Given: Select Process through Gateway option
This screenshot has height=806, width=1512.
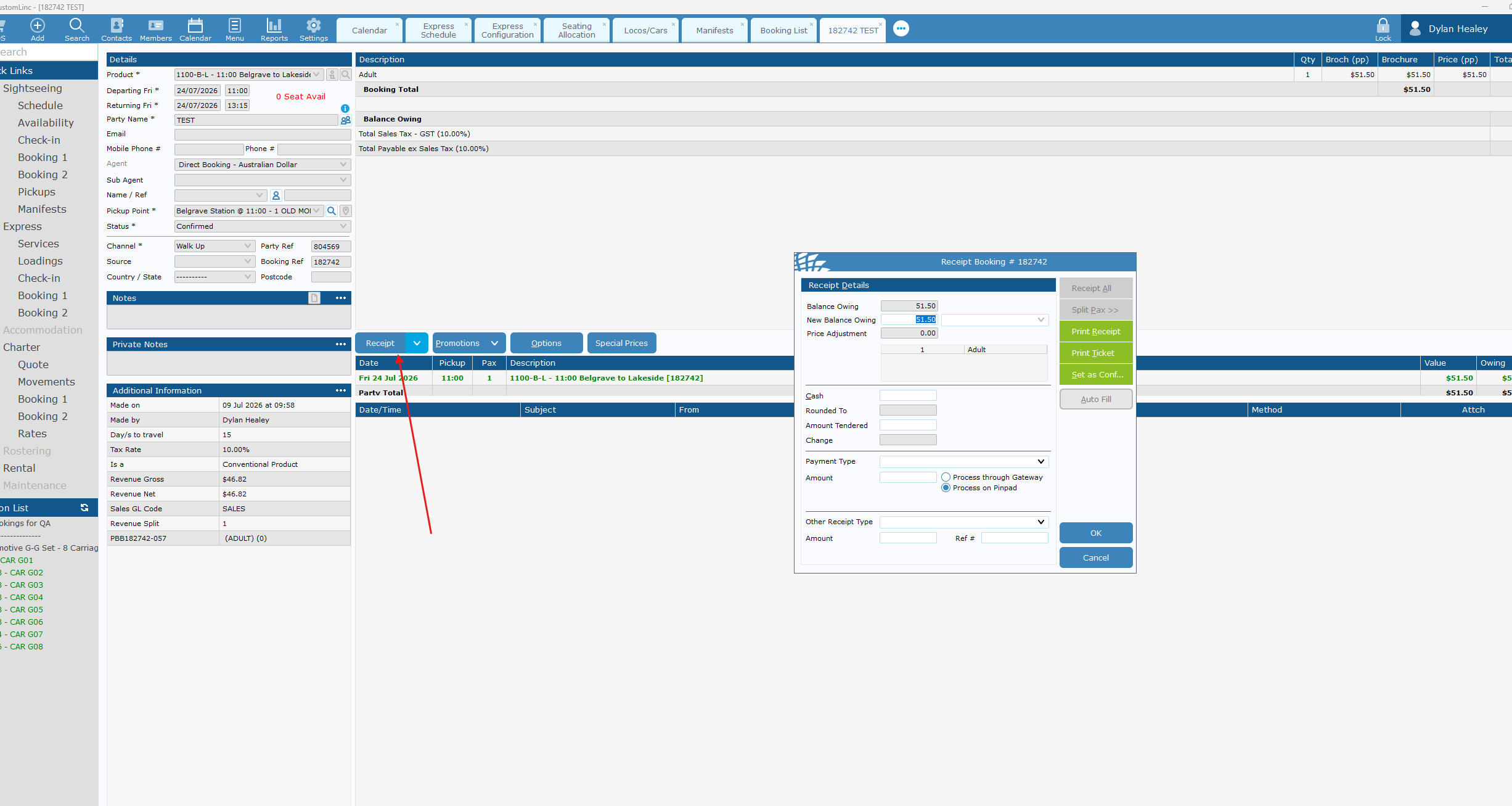Looking at the screenshot, I should pos(946,477).
